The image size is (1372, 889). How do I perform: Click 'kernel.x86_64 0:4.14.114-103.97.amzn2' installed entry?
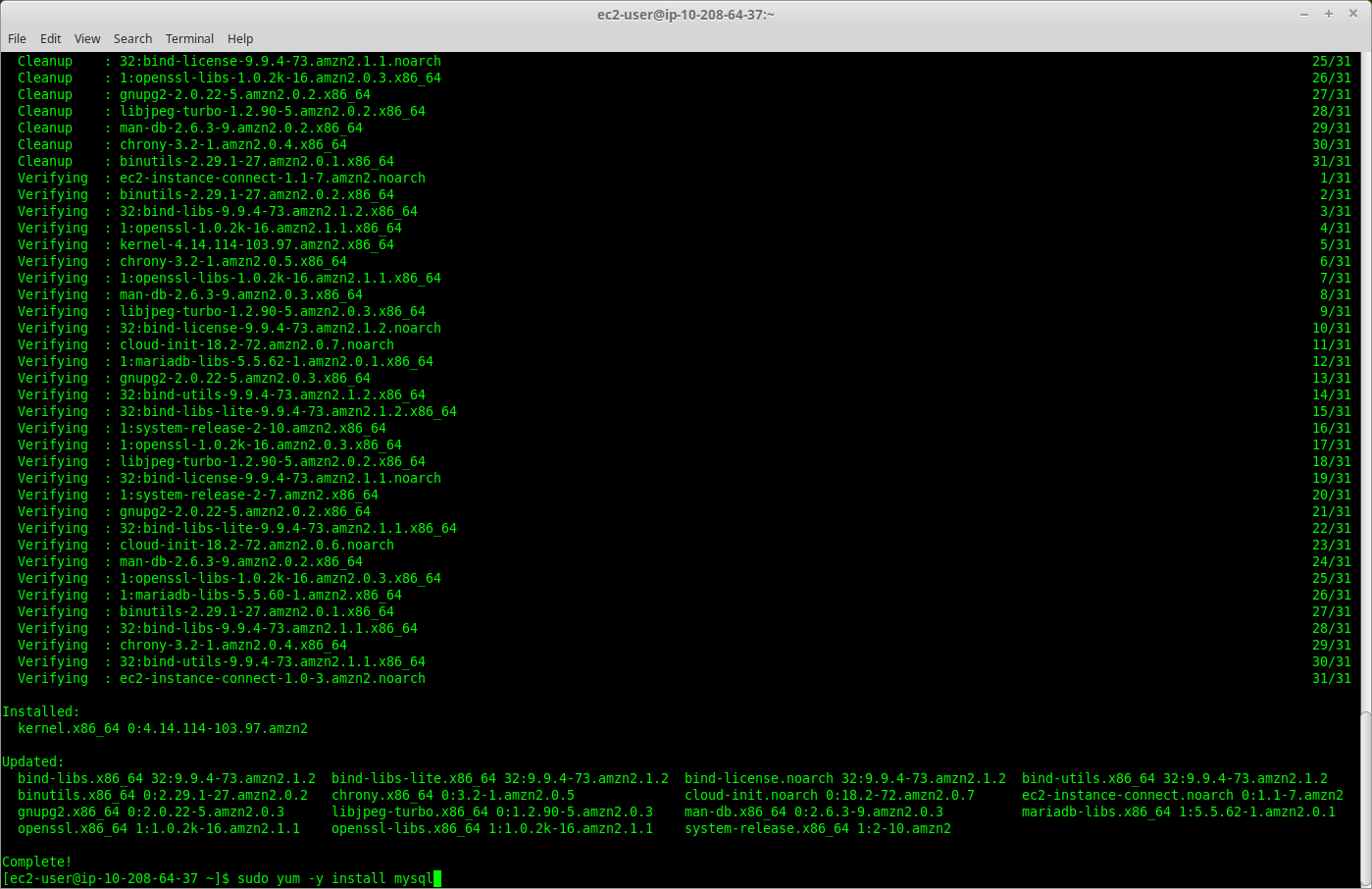coord(163,728)
